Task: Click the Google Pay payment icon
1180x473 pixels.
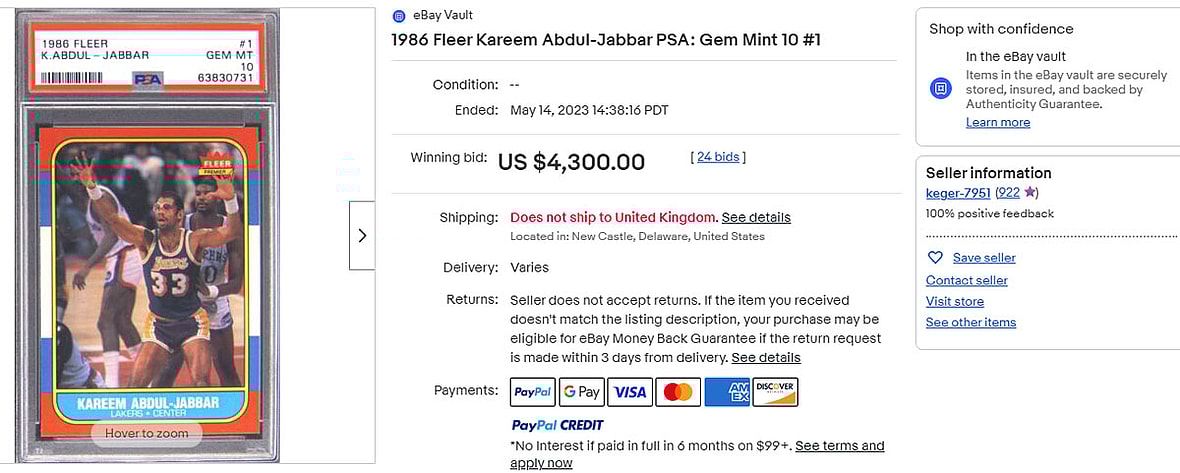Action: [581, 392]
